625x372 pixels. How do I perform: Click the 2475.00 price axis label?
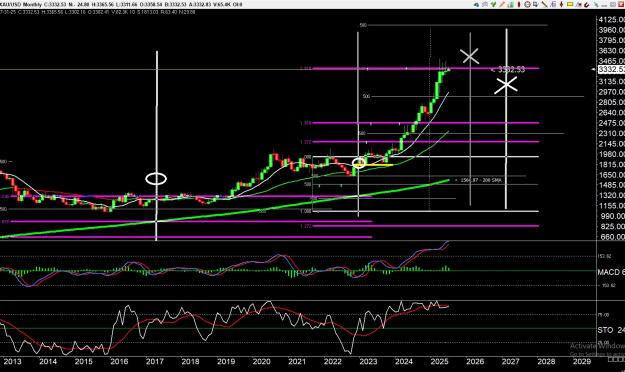(611, 123)
